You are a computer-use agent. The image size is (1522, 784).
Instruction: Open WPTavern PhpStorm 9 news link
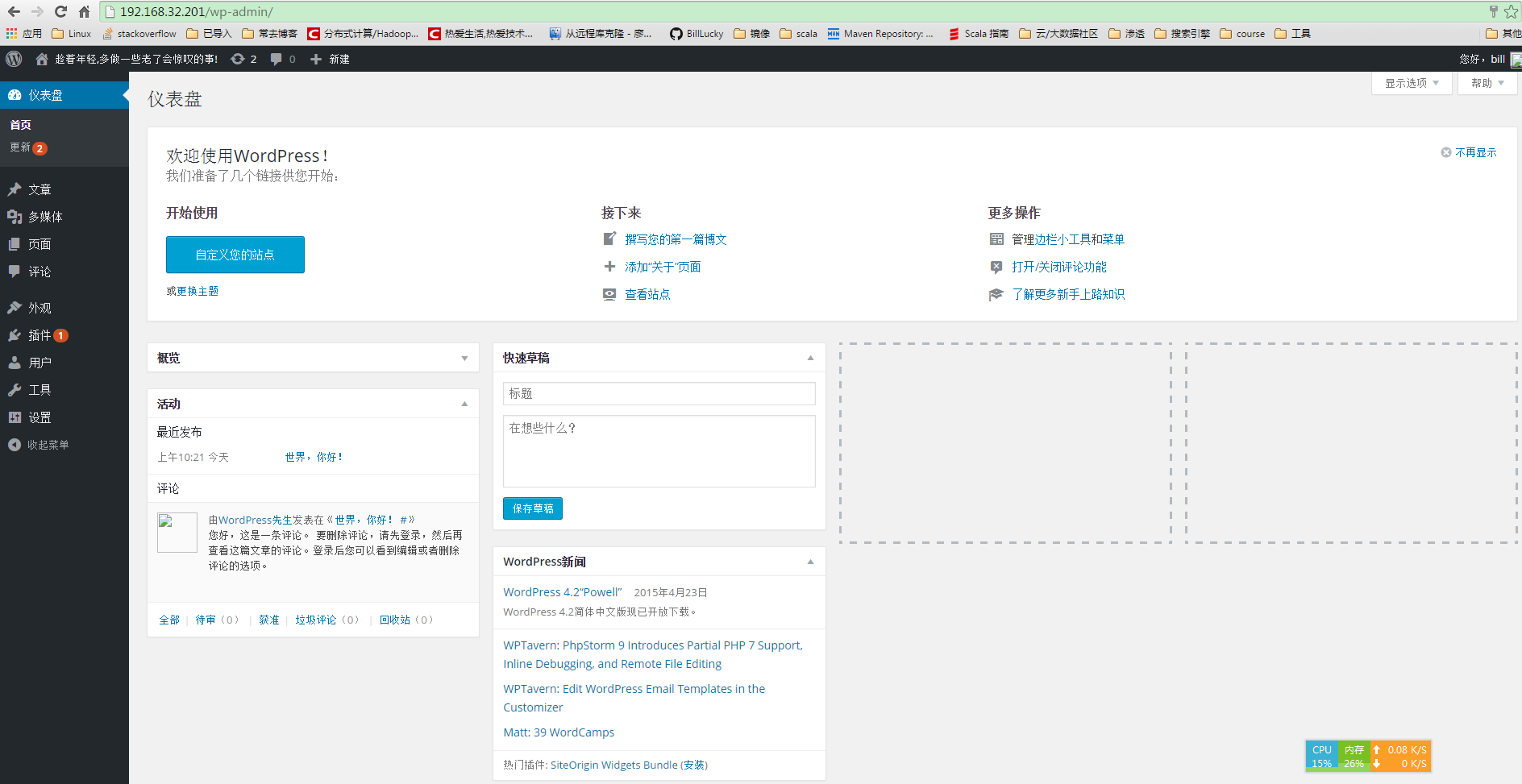point(653,654)
